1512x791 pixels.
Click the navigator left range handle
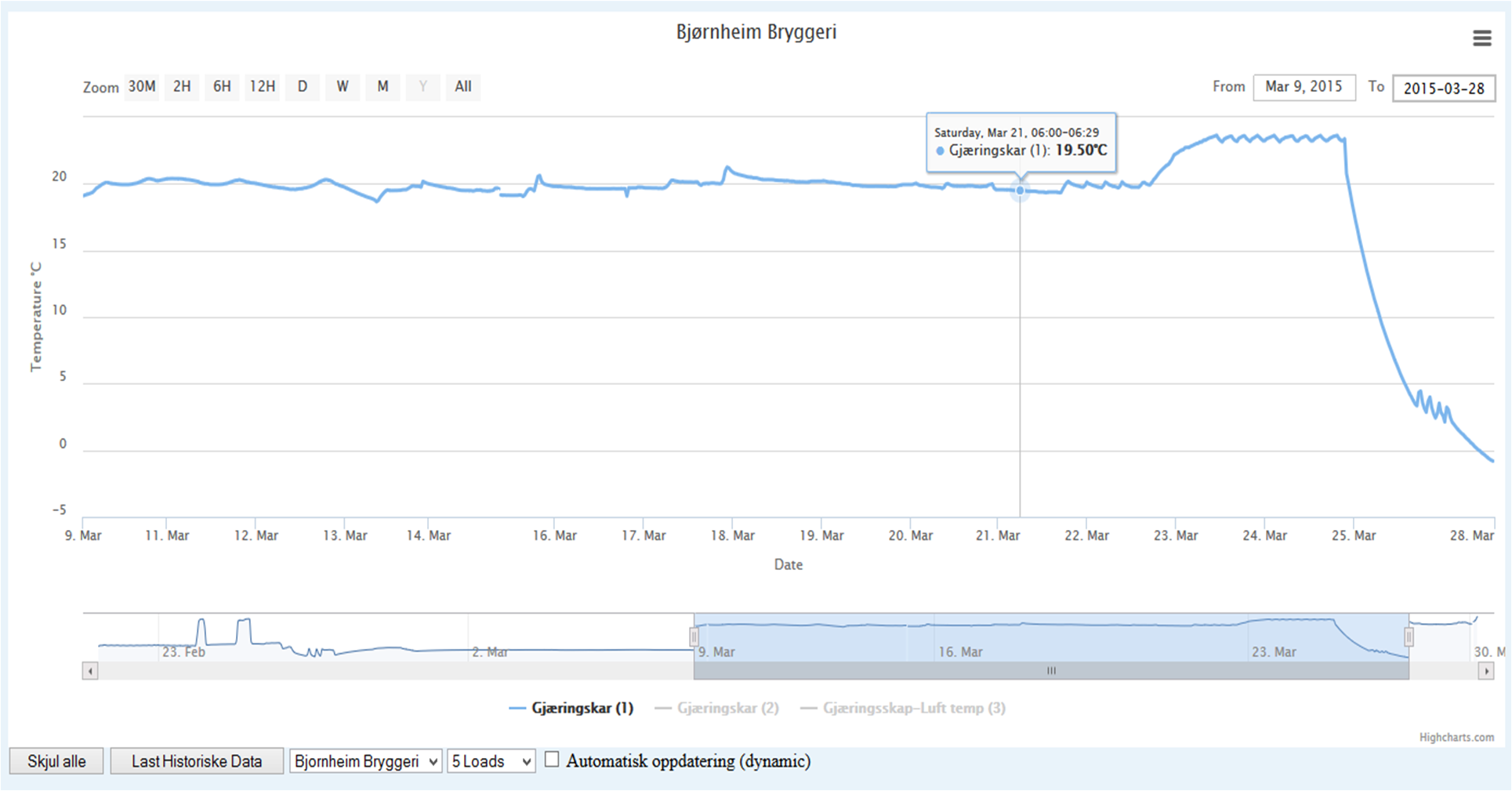click(694, 637)
